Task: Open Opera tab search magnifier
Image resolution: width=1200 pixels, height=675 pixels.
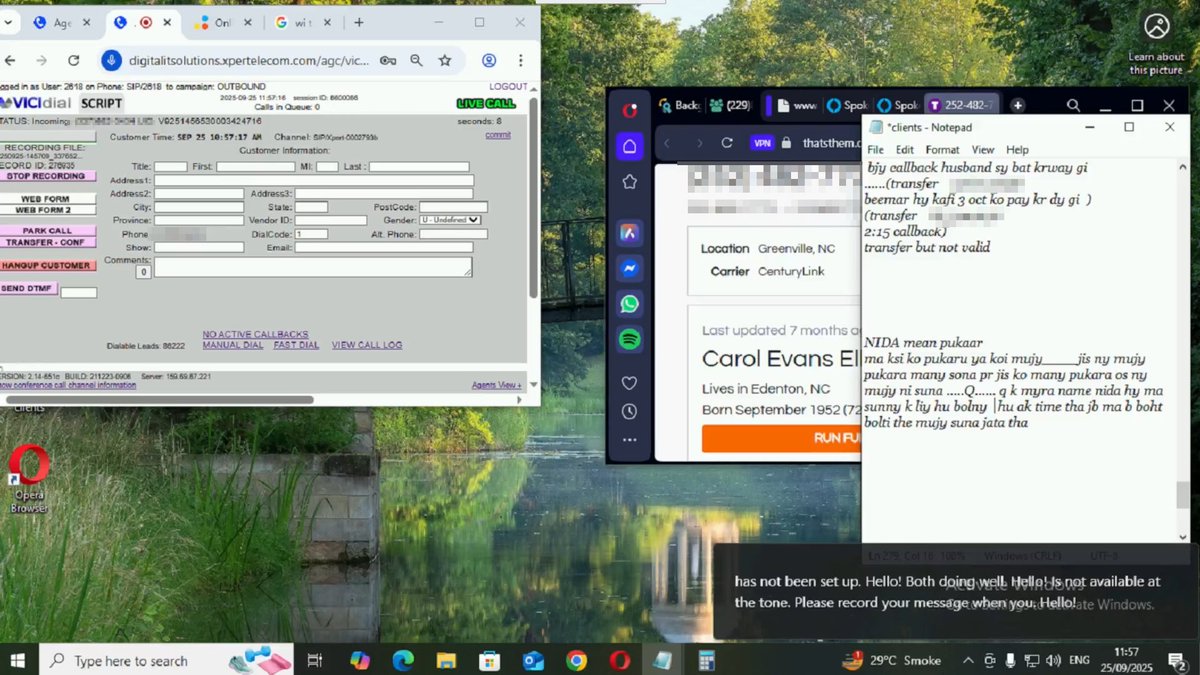Action: [1072, 105]
